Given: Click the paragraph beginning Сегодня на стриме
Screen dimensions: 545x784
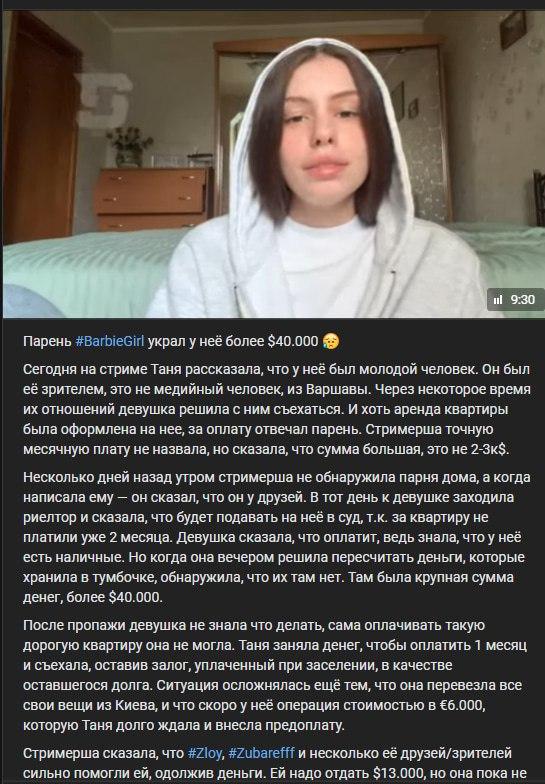Looking at the screenshot, I should pyautogui.click(x=276, y=409).
